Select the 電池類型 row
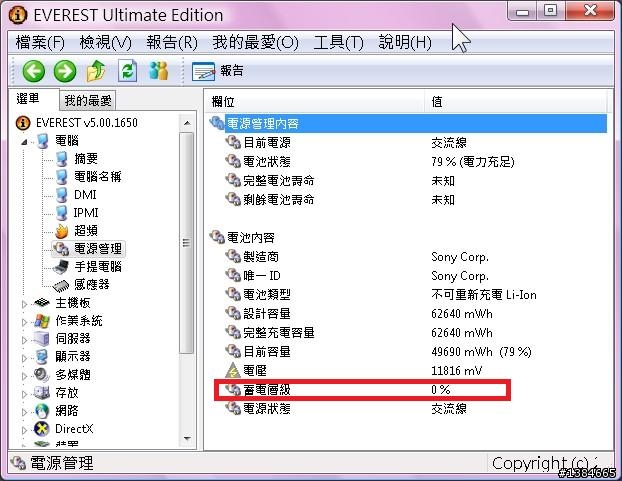 pyautogui.click(x=407, y=295)
